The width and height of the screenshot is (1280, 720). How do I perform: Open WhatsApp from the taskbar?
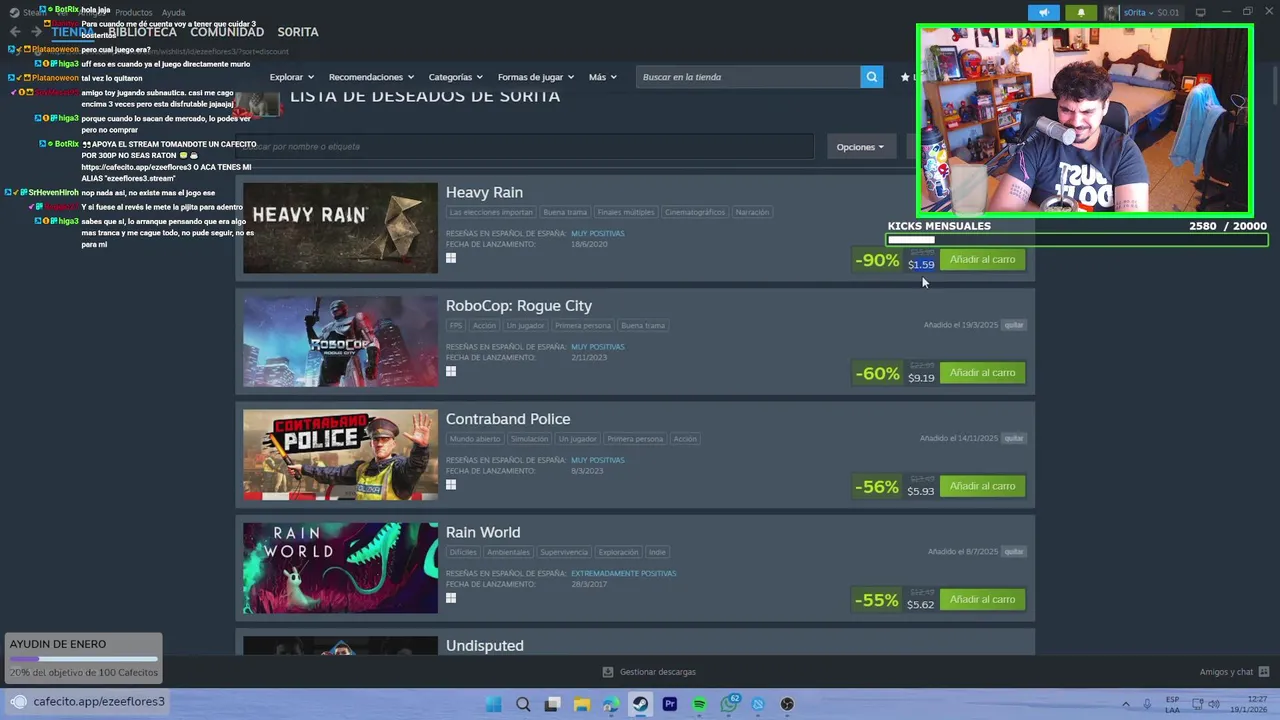point(729,704)
